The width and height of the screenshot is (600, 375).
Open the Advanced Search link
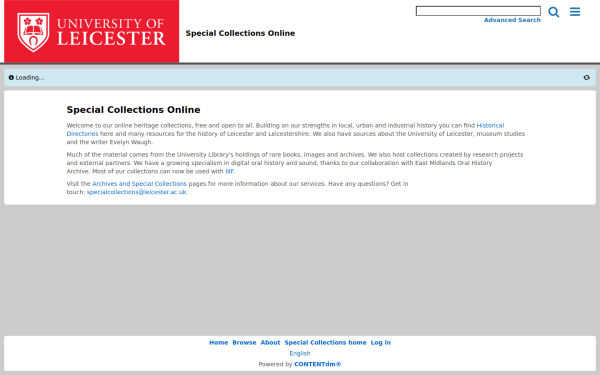point(512,20)
